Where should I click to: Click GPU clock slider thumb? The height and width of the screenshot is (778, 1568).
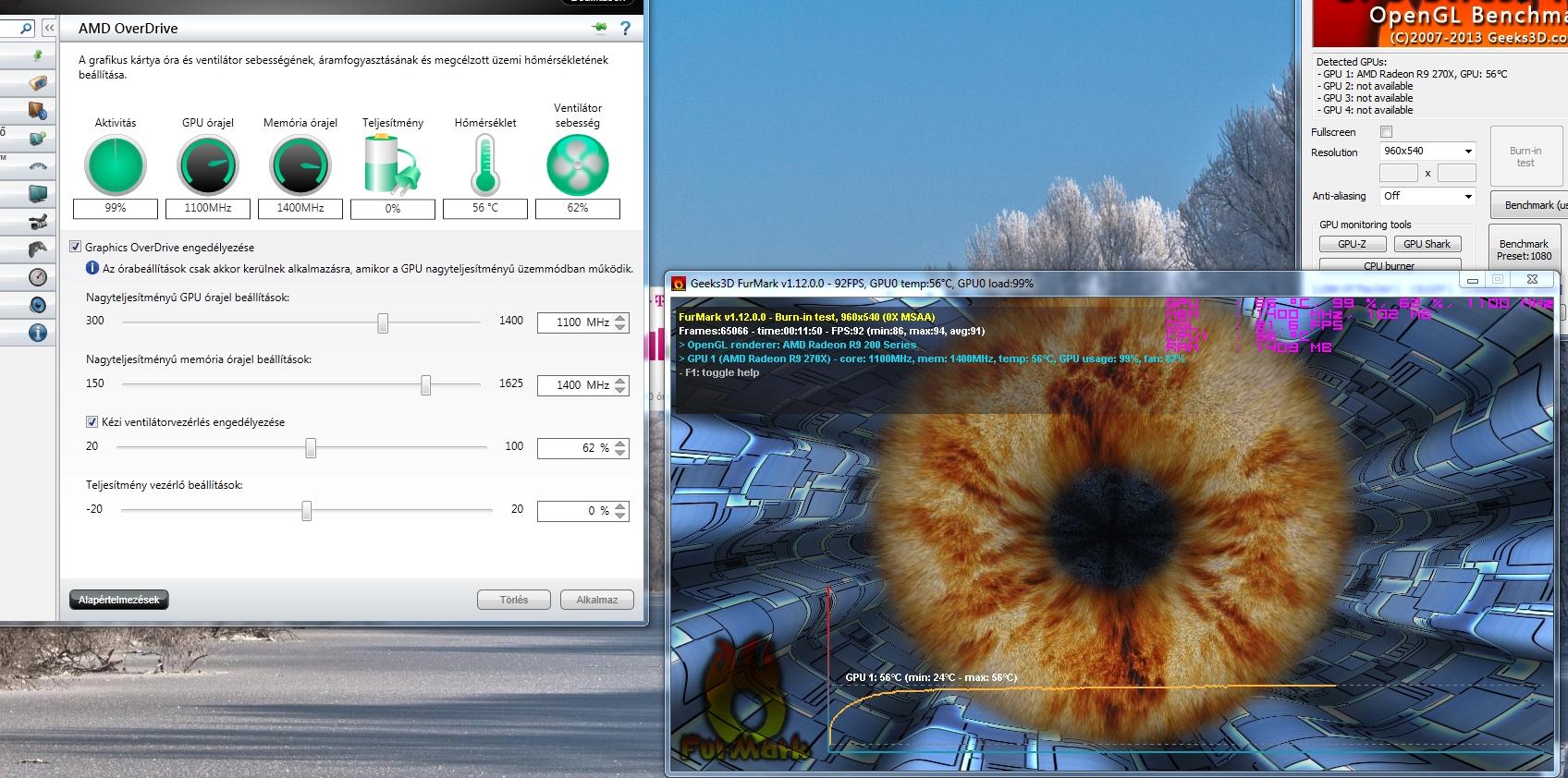(x=383, y=322)
